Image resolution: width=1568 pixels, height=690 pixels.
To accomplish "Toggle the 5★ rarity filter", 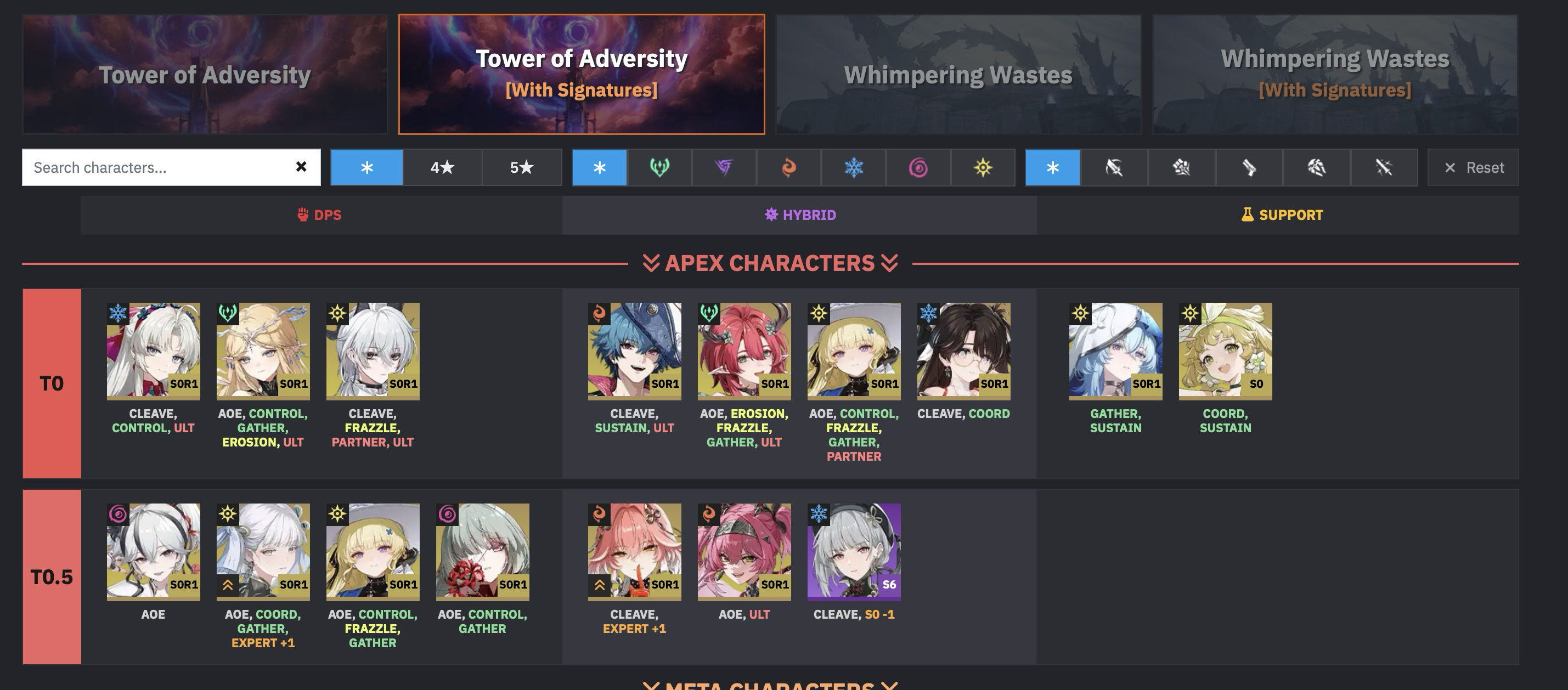I will tap(522, 167).
